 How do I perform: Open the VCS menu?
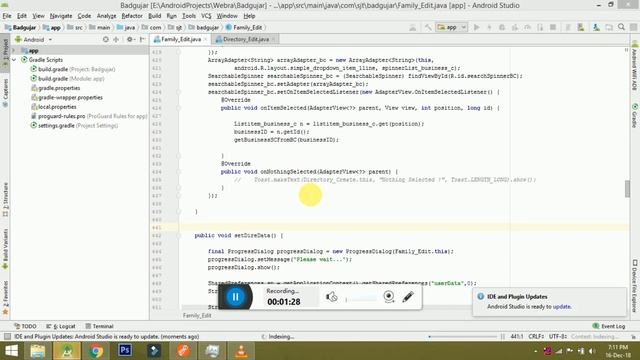(206, 16)
